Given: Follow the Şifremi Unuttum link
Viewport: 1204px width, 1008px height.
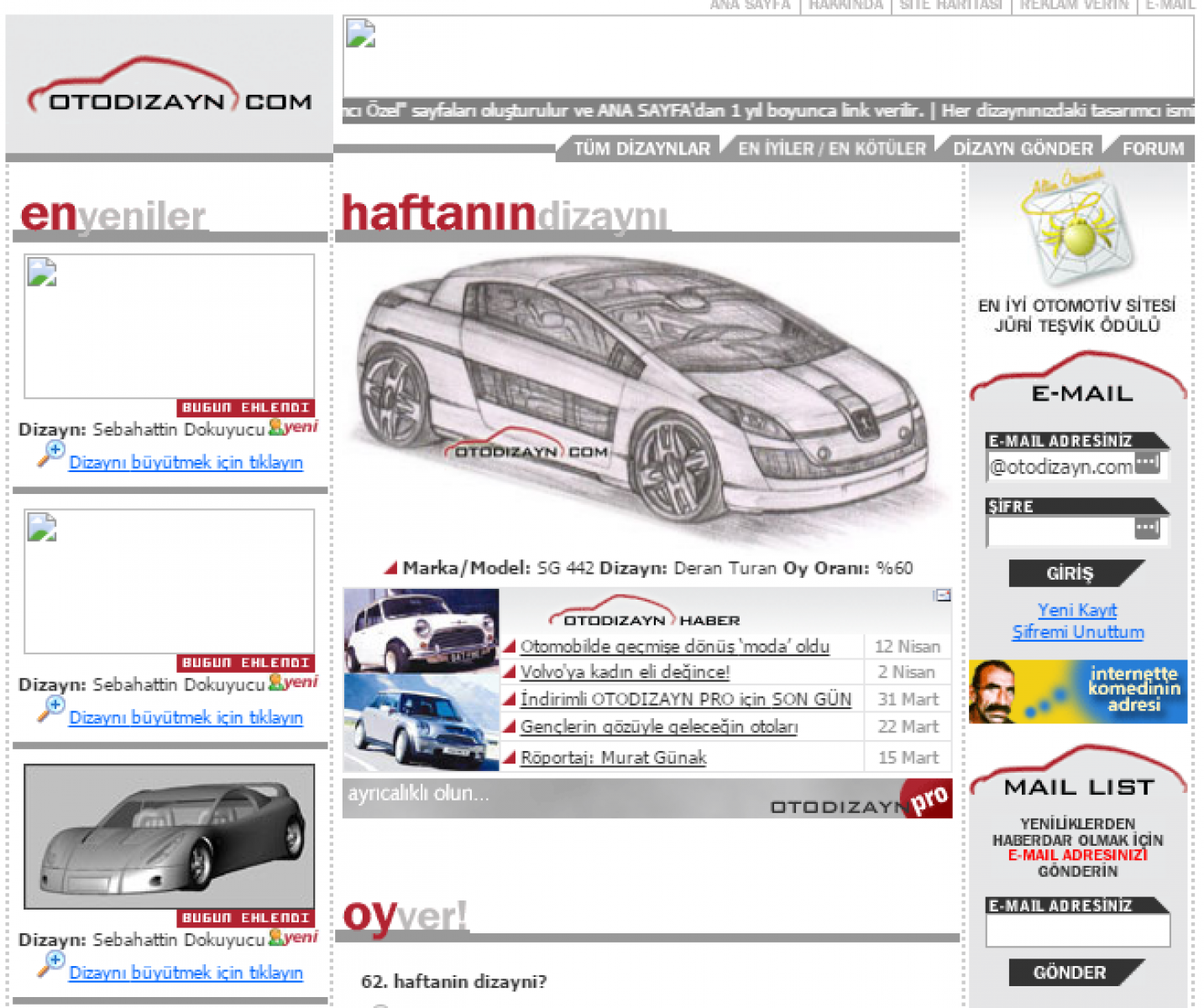Looking at the screenshot, I should 1077,632.
